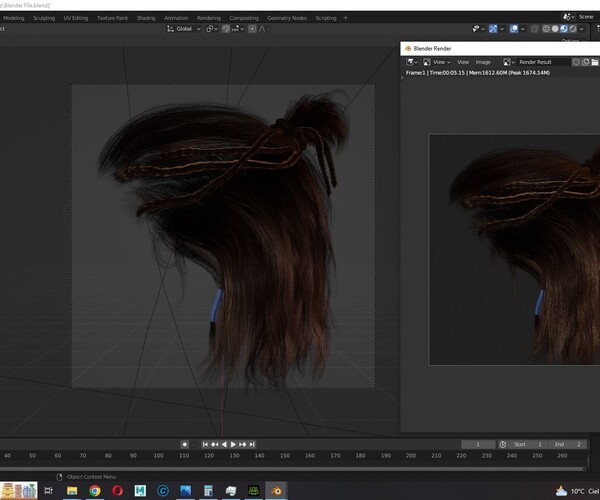Click the Start frame field
The width and height of the screenshot is (600, 500).
(528, 444)
